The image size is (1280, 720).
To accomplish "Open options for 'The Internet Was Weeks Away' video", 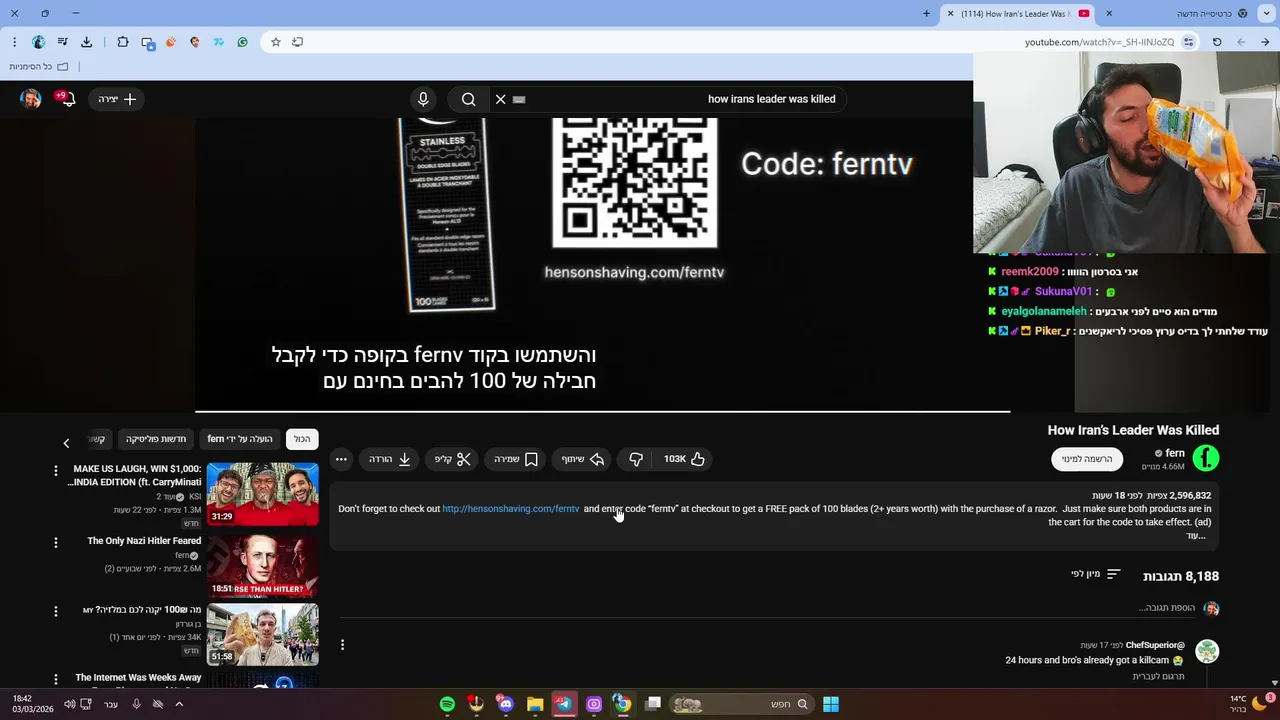I will click(56, 679).
